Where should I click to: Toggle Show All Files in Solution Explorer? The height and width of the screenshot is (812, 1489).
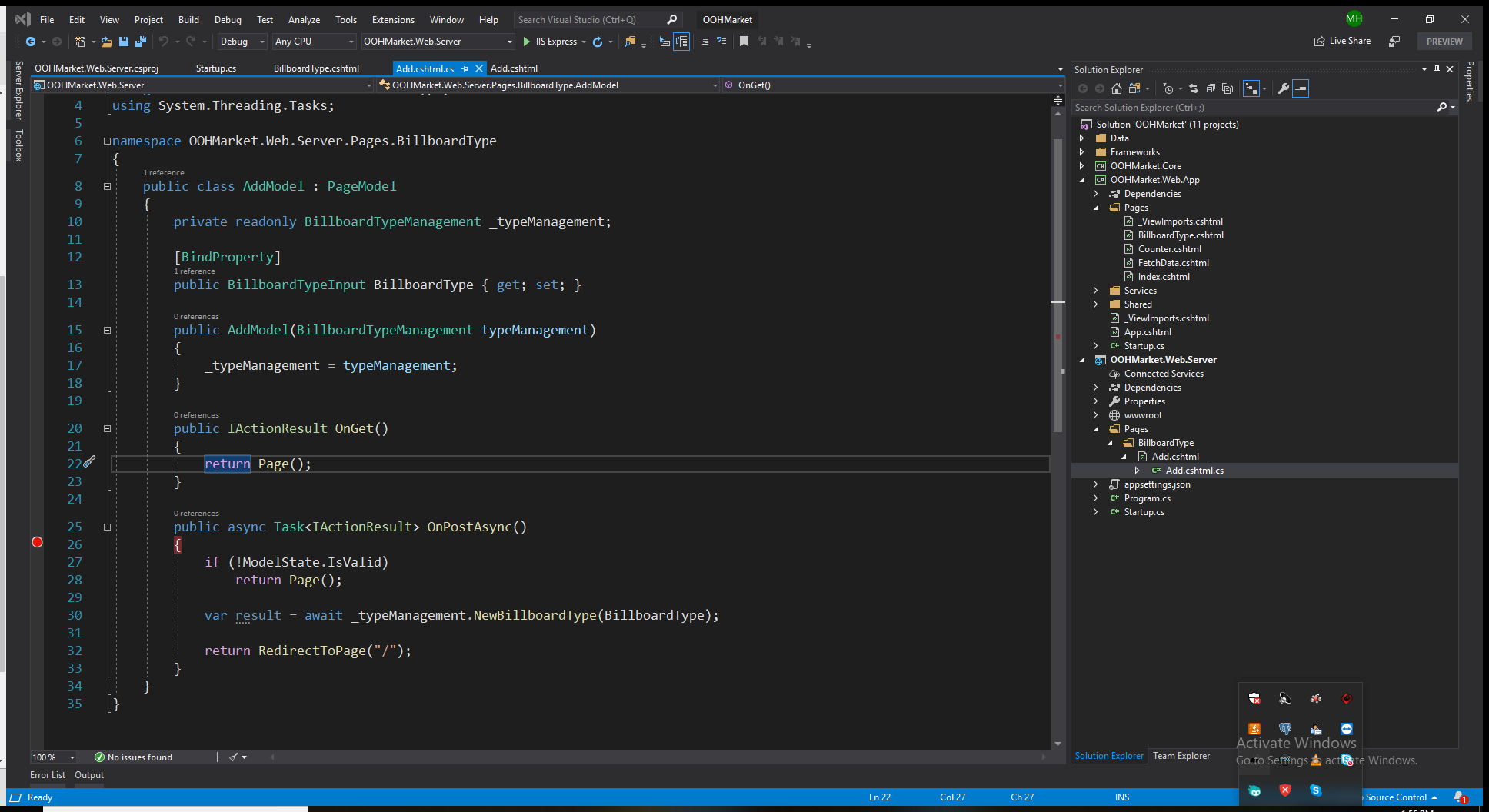pyautogui.click(x=1228, y=88)
